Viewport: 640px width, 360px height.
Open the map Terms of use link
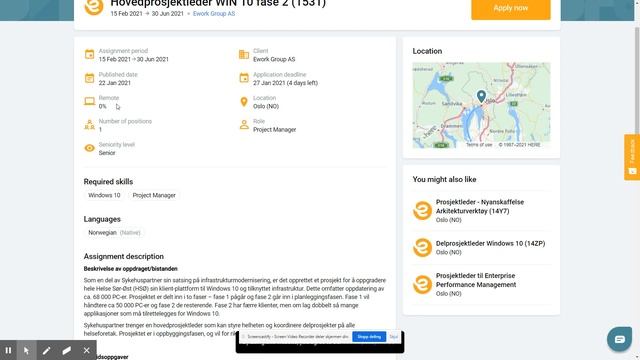point(479,145)
